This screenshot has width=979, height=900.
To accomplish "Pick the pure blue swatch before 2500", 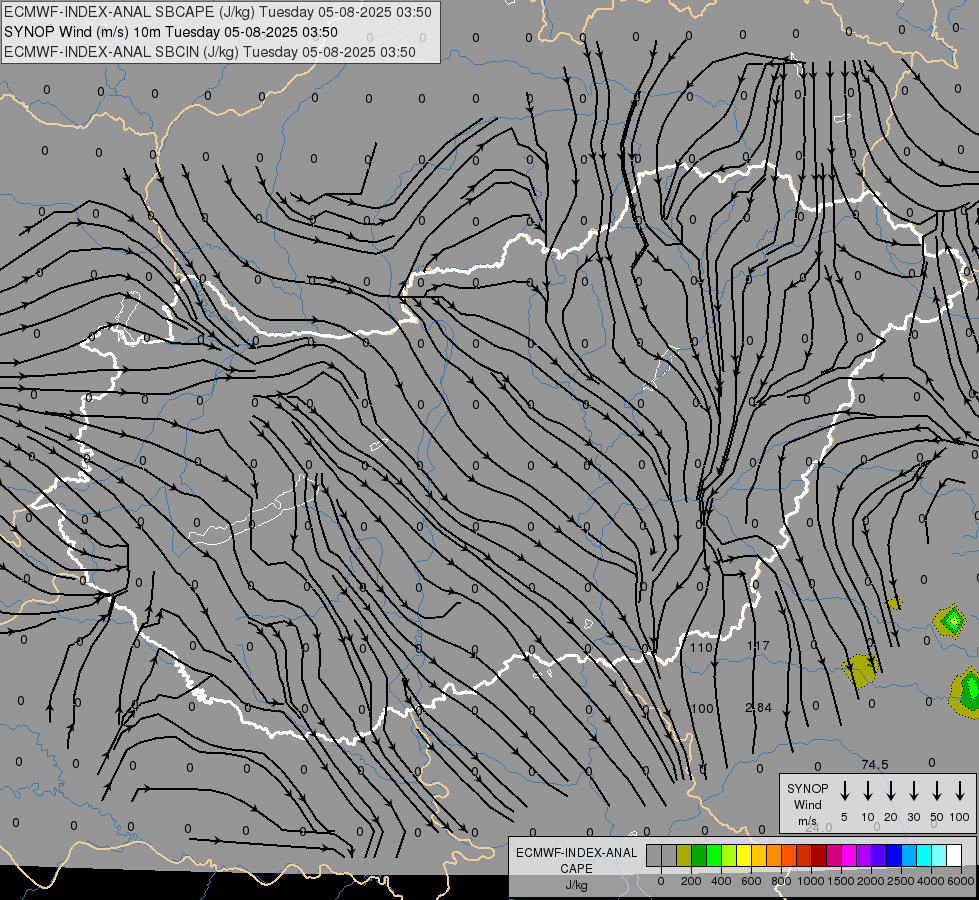I will point(895,855).
